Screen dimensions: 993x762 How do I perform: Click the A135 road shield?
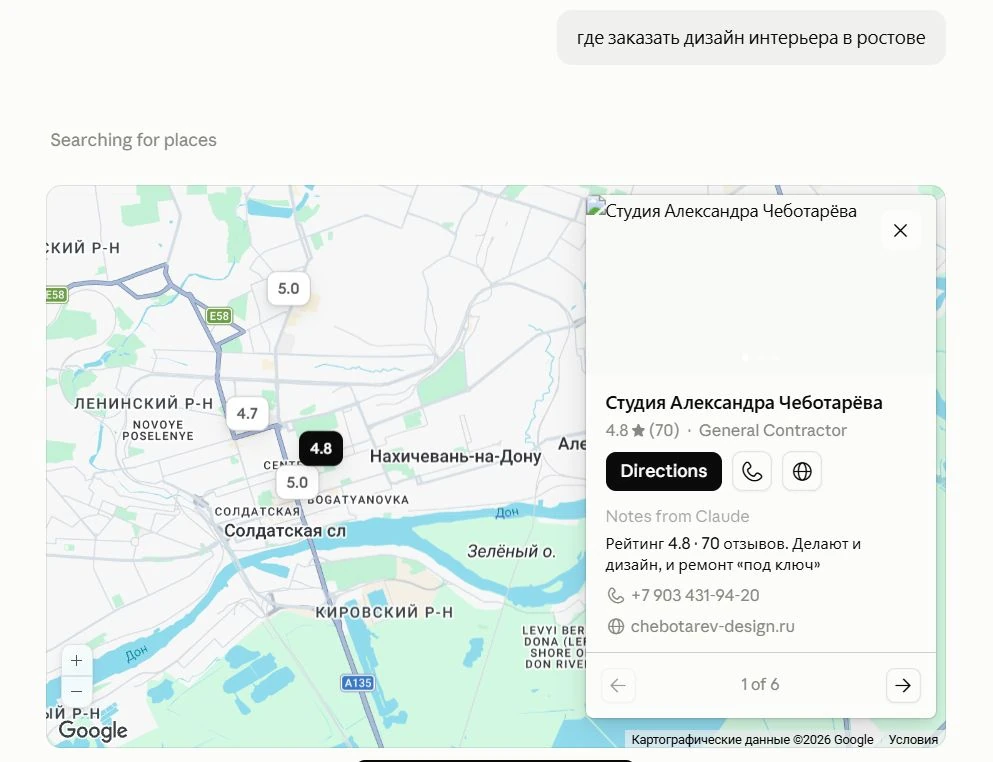pyautogui.click(x=358, y=683)
